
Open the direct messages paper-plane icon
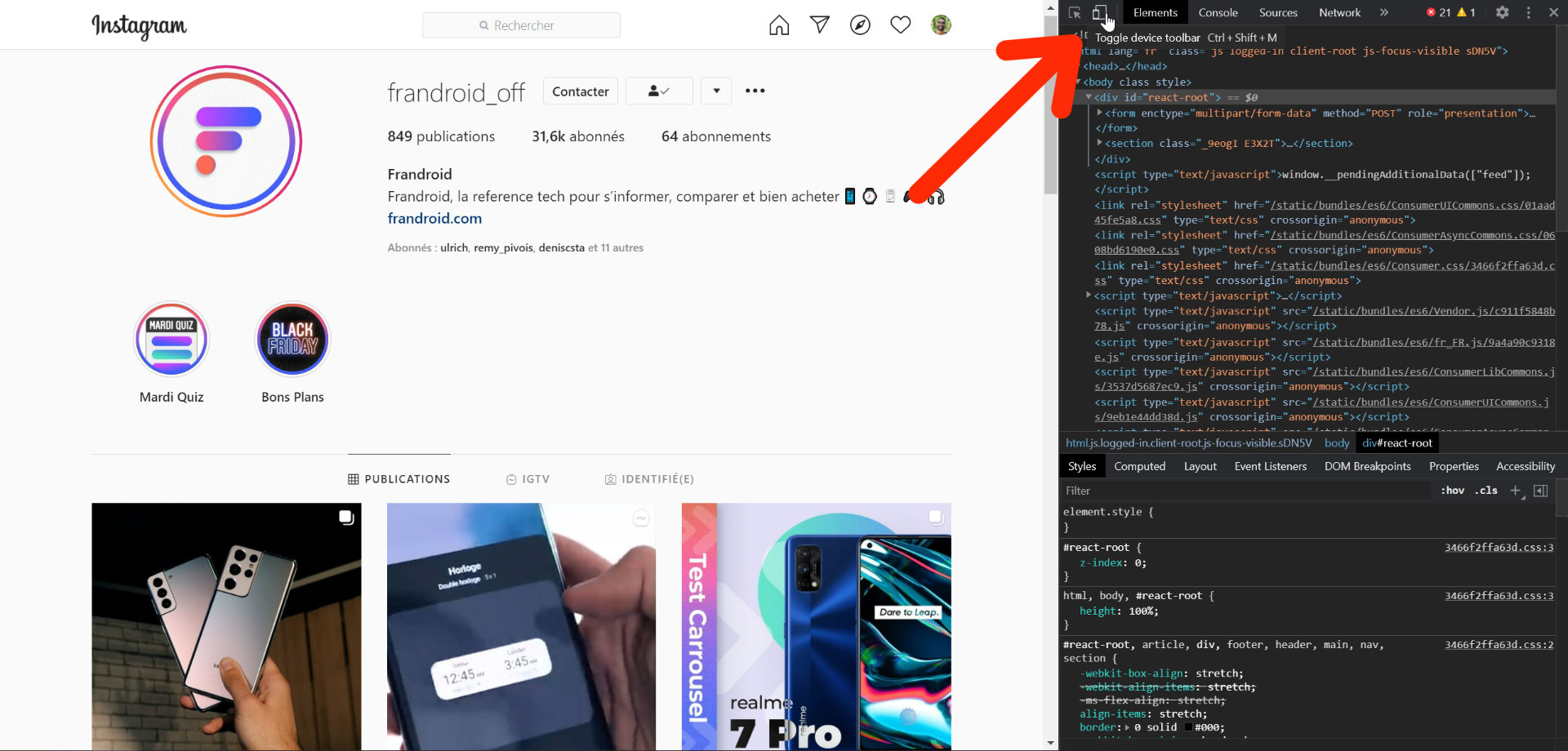(819, 25)
